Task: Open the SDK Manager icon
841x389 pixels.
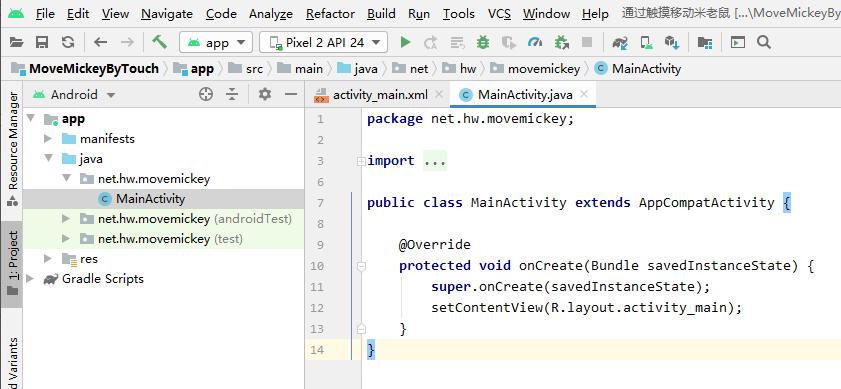Action: (672, 42)
